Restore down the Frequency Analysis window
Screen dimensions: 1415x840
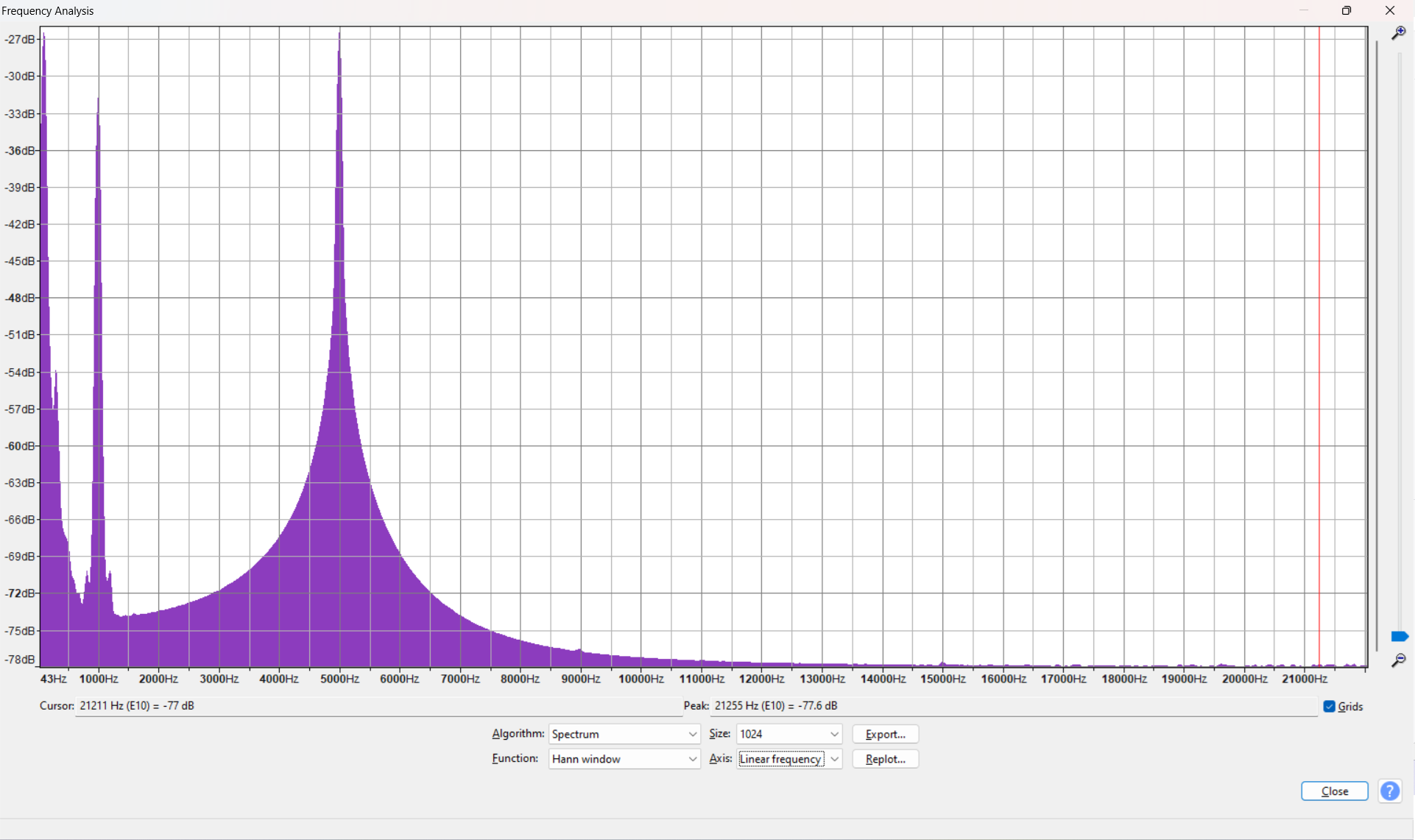tap(1347, 10)
